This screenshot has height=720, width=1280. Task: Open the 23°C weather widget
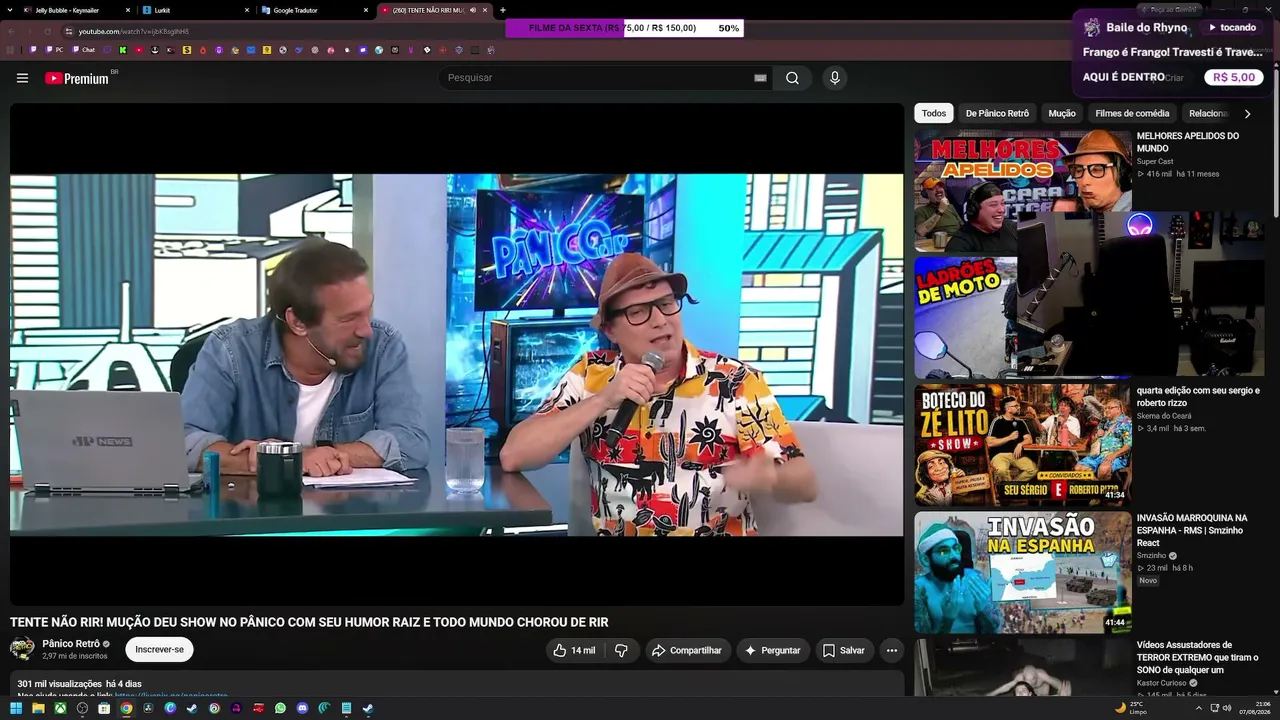click(1131, 708)
